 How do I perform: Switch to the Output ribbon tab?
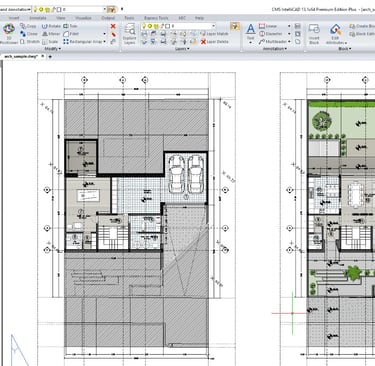point(108,18)
